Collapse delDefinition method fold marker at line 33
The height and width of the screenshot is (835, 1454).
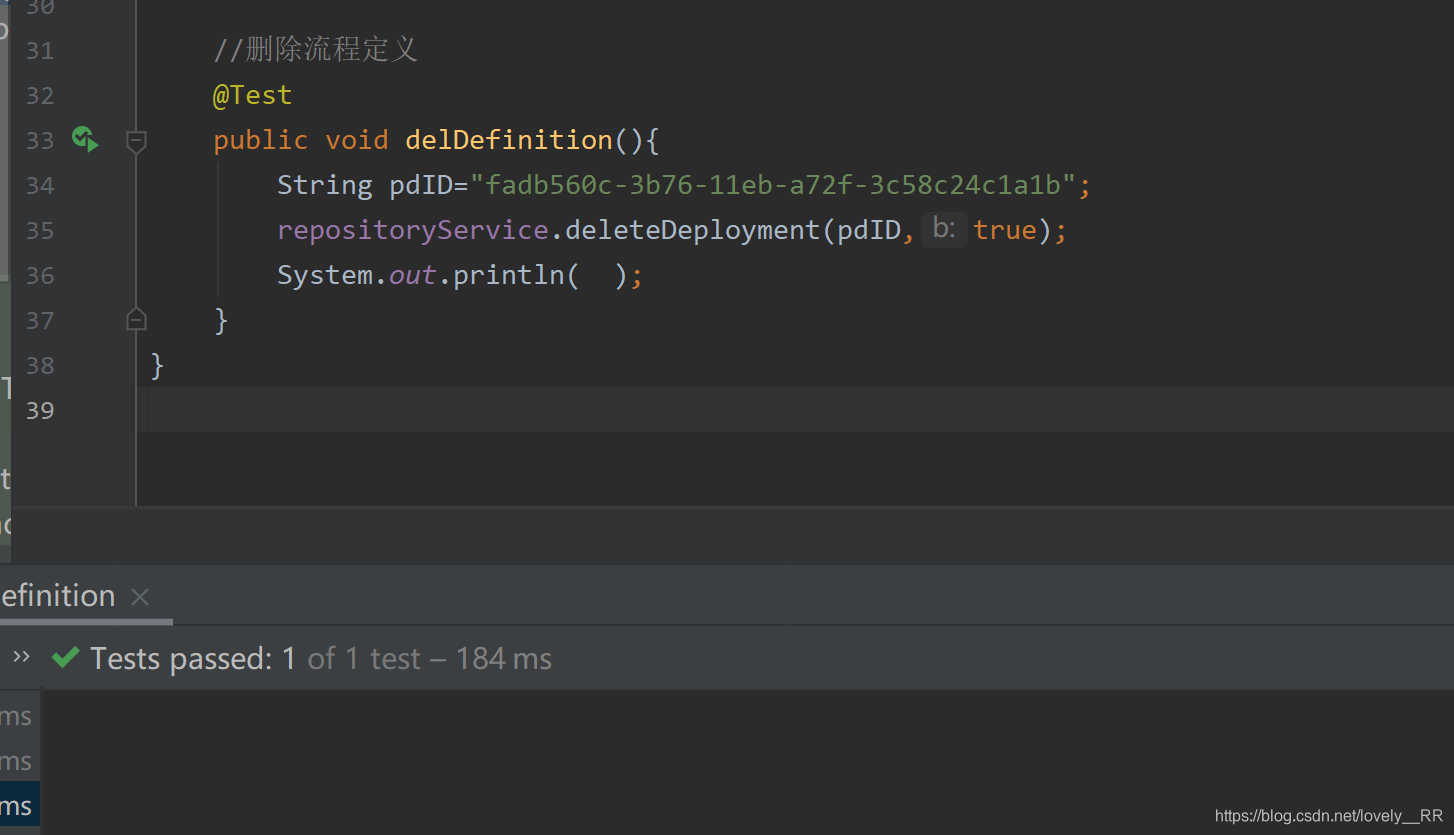click(137, 141)
